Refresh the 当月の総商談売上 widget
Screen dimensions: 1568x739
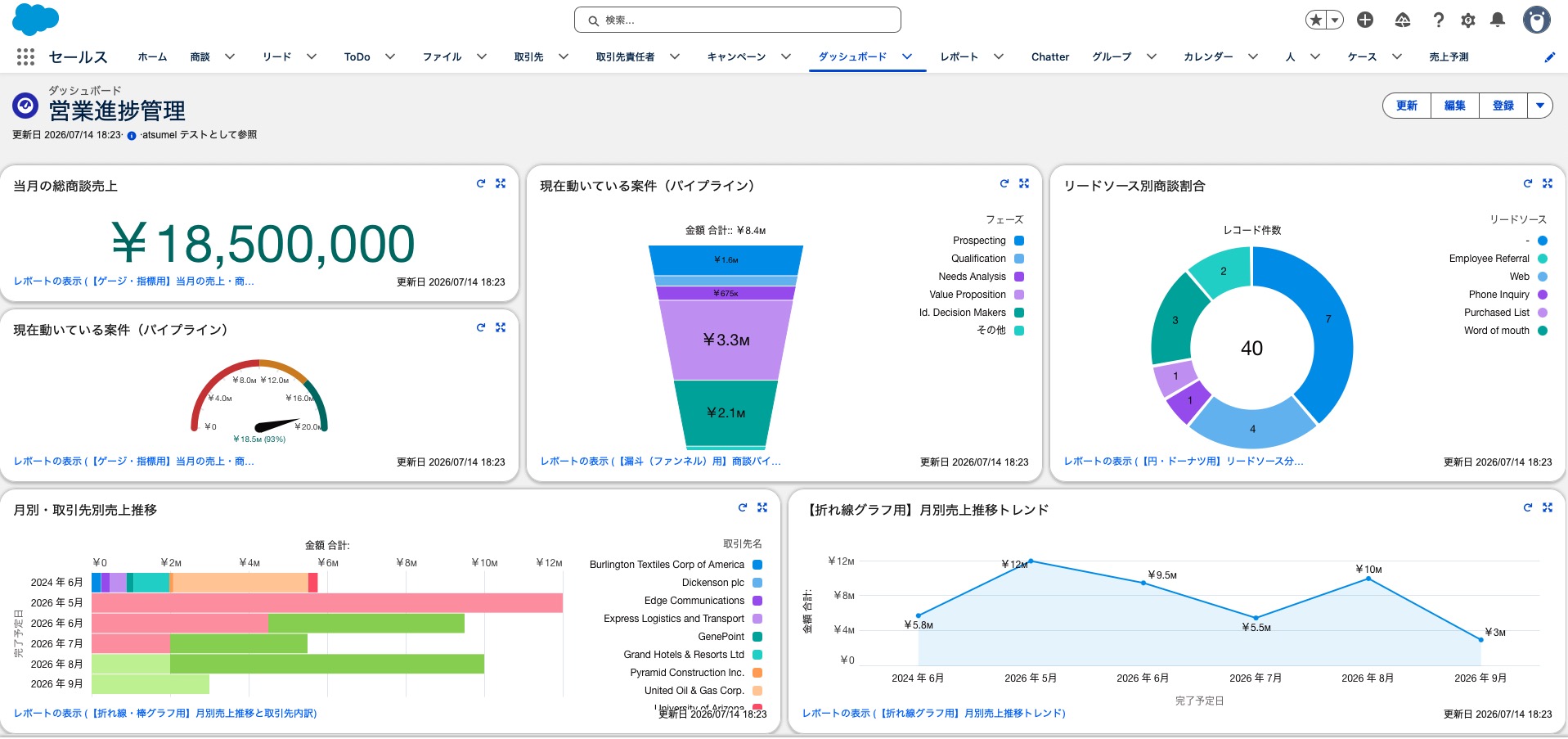pyautogui.click(x=481, y=183)
